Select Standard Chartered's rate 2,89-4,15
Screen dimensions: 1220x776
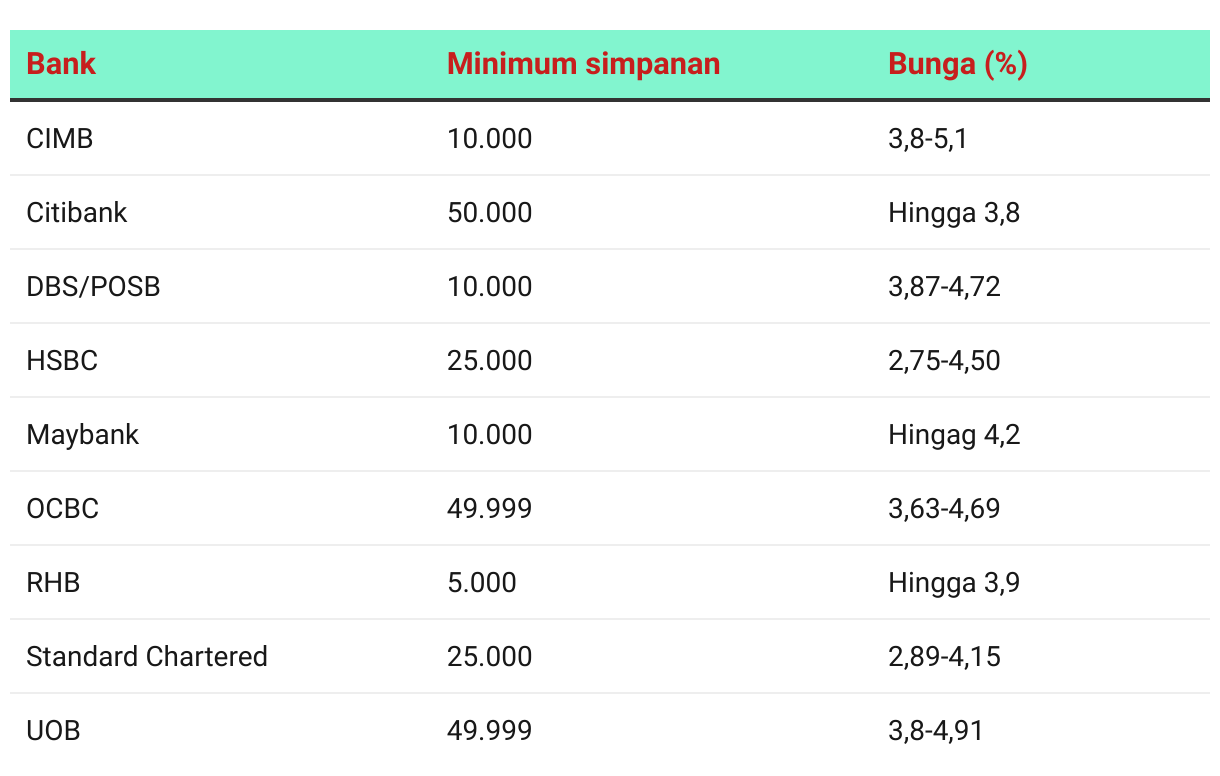(x=944, y=657)
